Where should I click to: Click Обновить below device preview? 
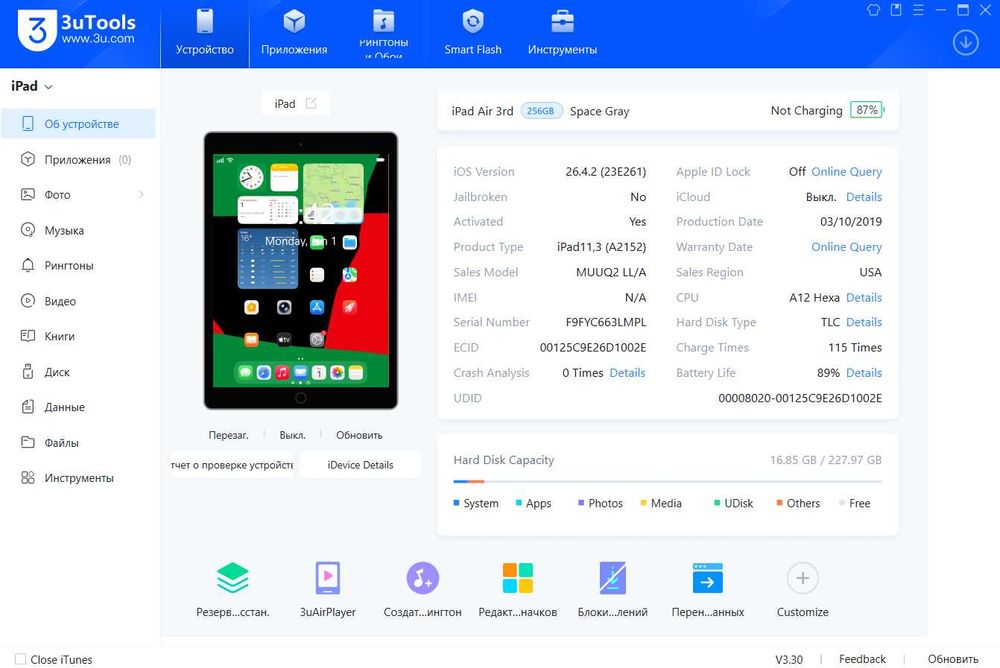pos(359,435)
